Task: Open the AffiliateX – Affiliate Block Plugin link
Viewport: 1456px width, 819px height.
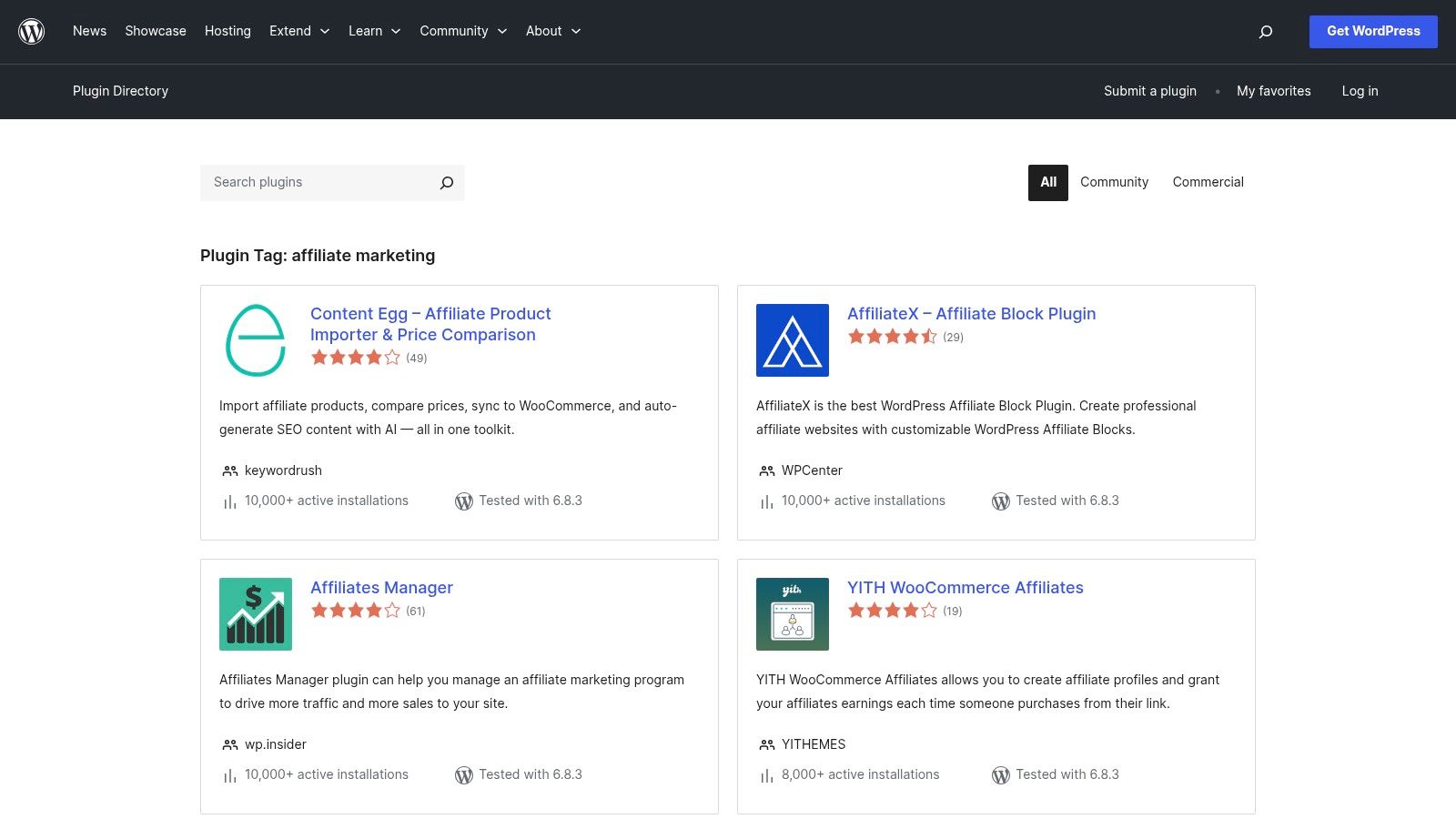Action: tap(971, 314)
